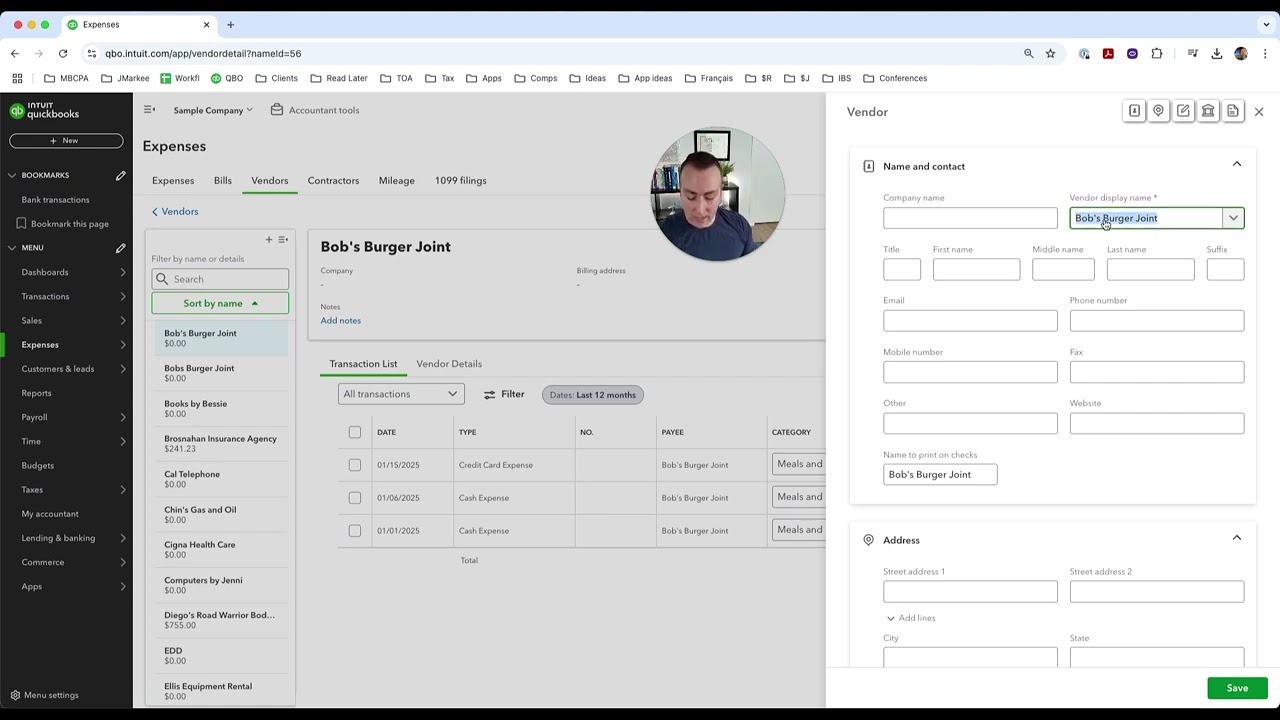Bookmark this page with star icon

pos(1050,53)
